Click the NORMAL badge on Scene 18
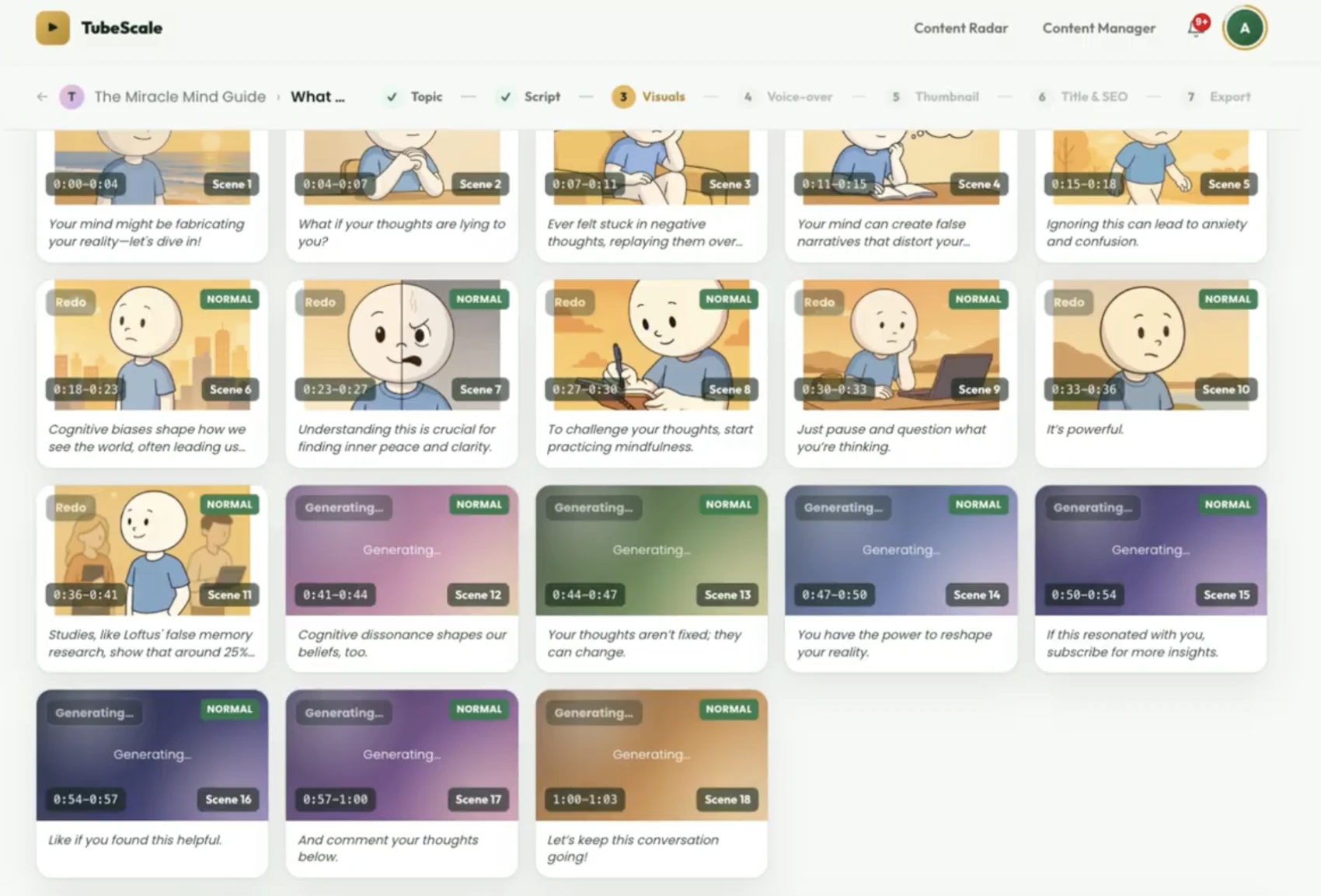This screenshot has height=896, width=1321. click(728, 709)
